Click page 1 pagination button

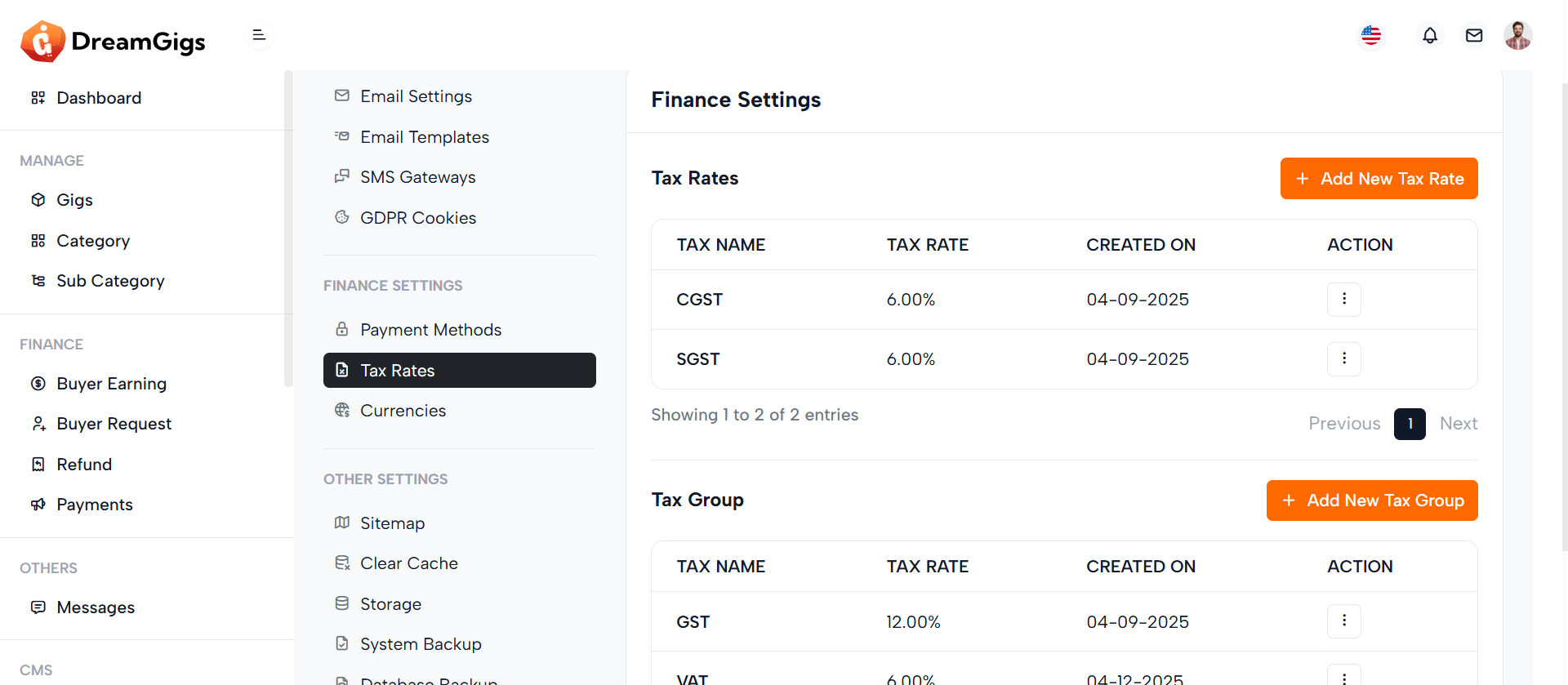(x=1409, y=424)
